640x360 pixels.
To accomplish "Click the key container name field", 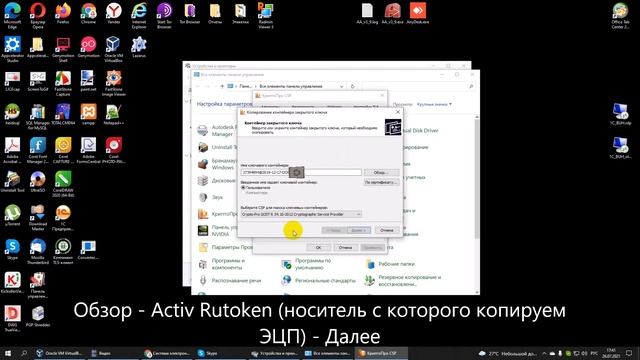I will [x=301, y=173].
